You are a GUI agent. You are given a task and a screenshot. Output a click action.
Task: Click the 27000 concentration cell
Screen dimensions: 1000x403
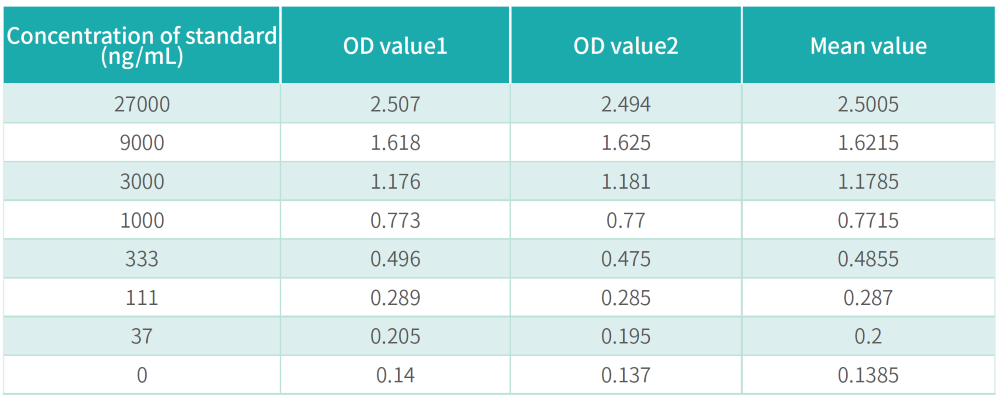pos(141,104)
